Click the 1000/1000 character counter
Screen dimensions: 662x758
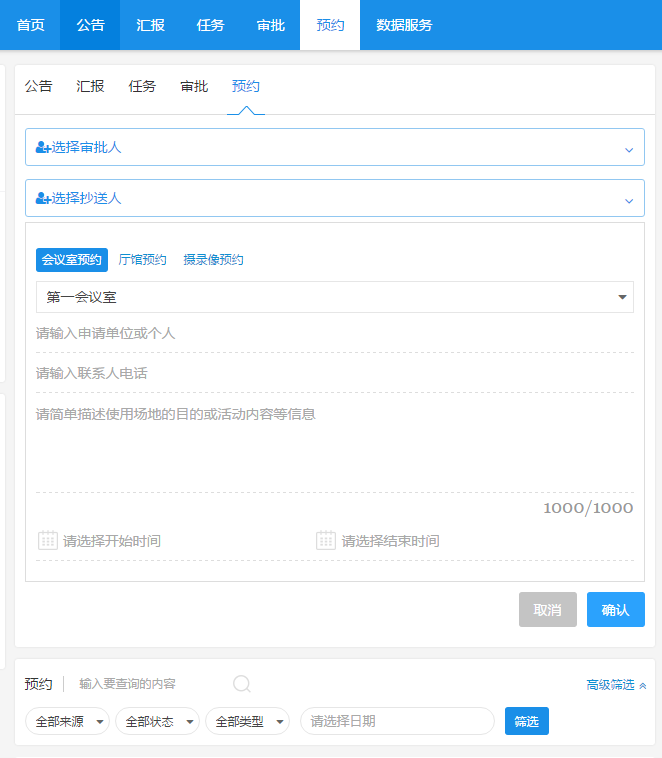point(588,508)
